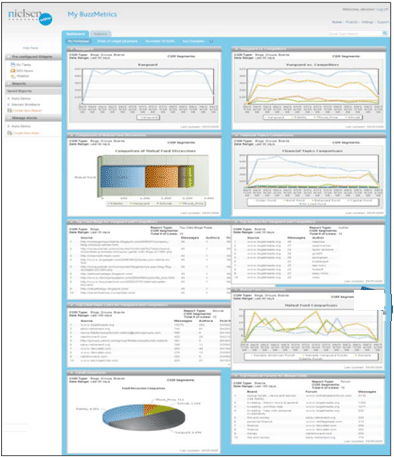
Task: Click the Vanguard legend below first chart
Action: [x=148, y=117]
